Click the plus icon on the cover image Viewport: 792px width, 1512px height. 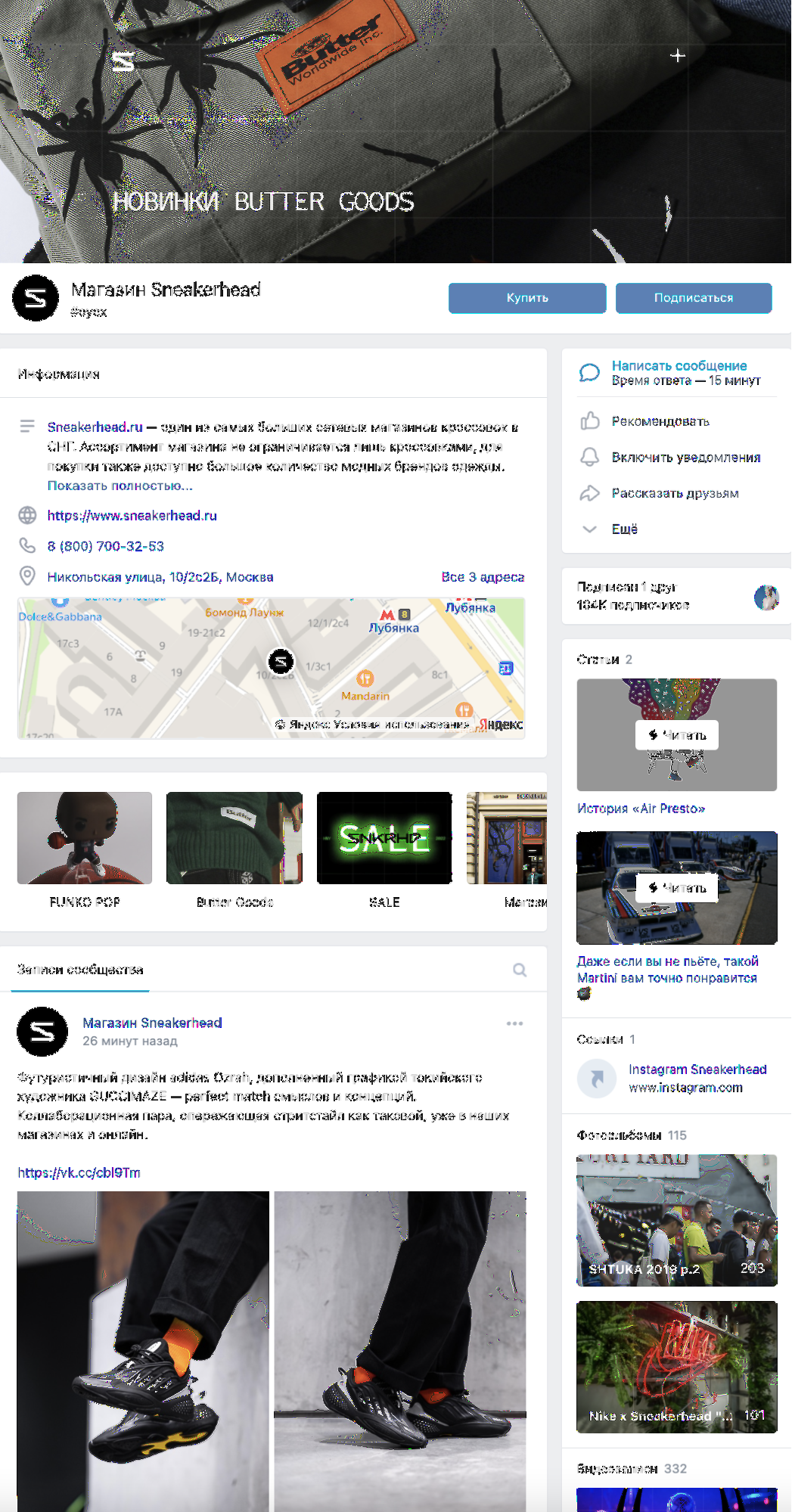click(678, 55)
